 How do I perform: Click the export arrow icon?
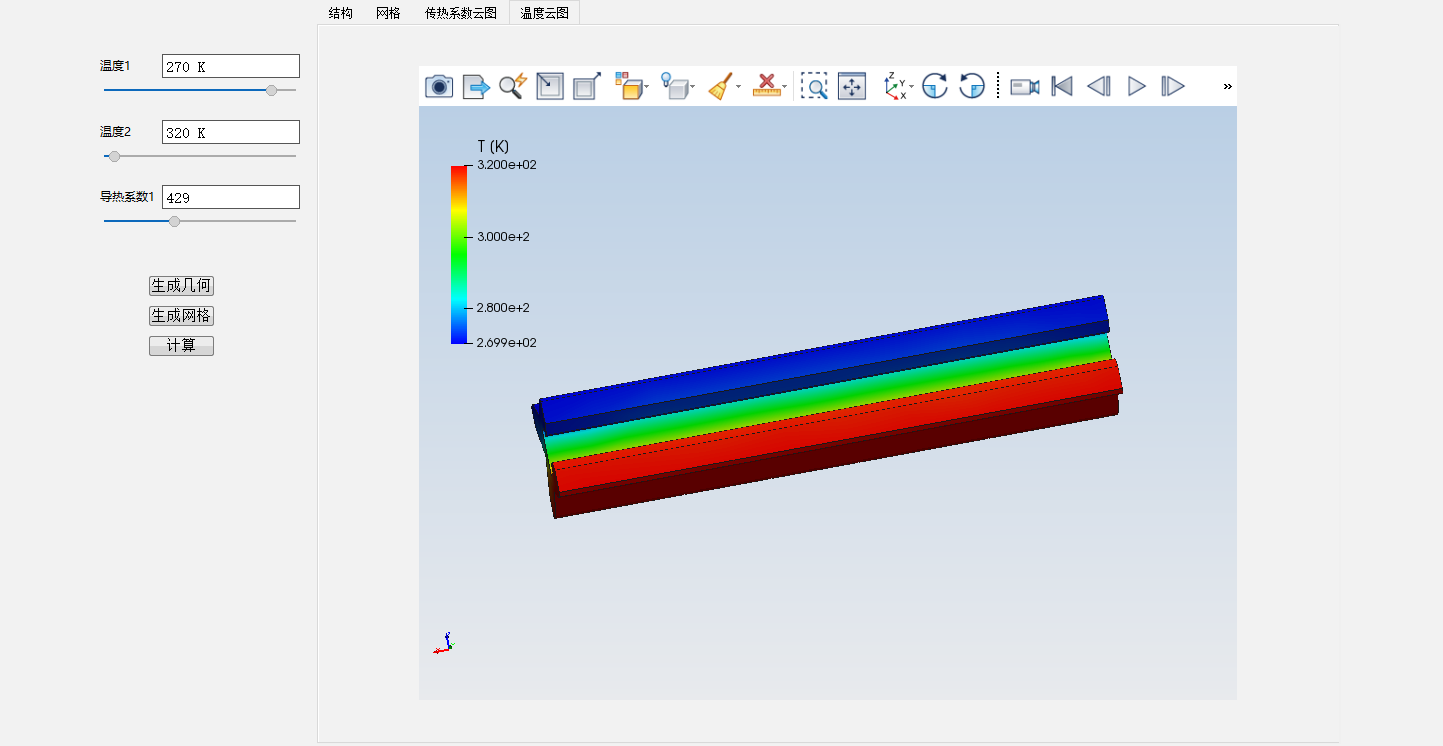click(476, 86)
